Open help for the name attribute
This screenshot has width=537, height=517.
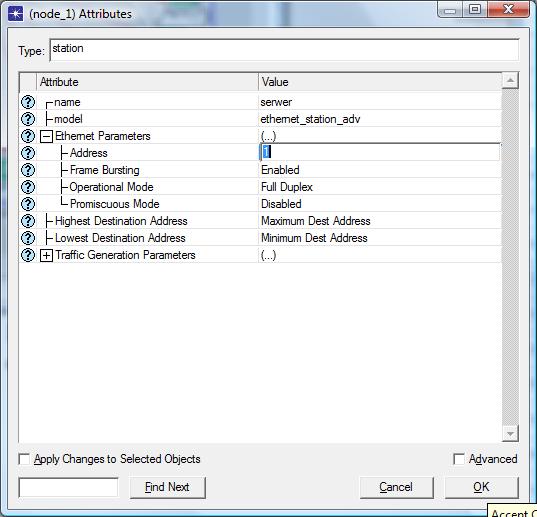point(28,102)
